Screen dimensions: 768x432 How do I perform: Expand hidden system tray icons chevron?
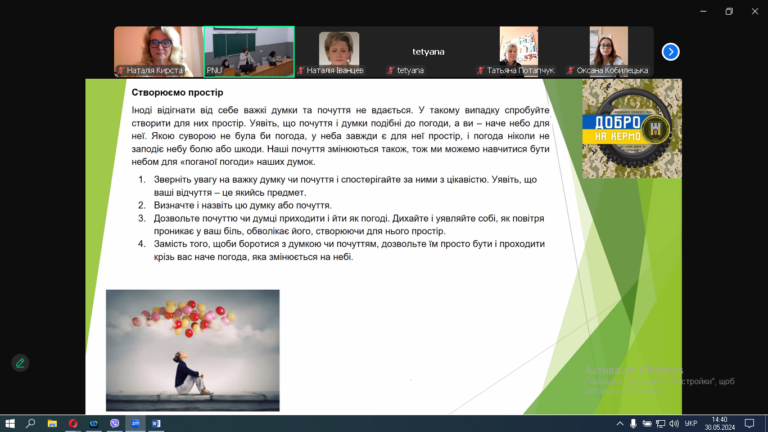click(x=620, y=424)
